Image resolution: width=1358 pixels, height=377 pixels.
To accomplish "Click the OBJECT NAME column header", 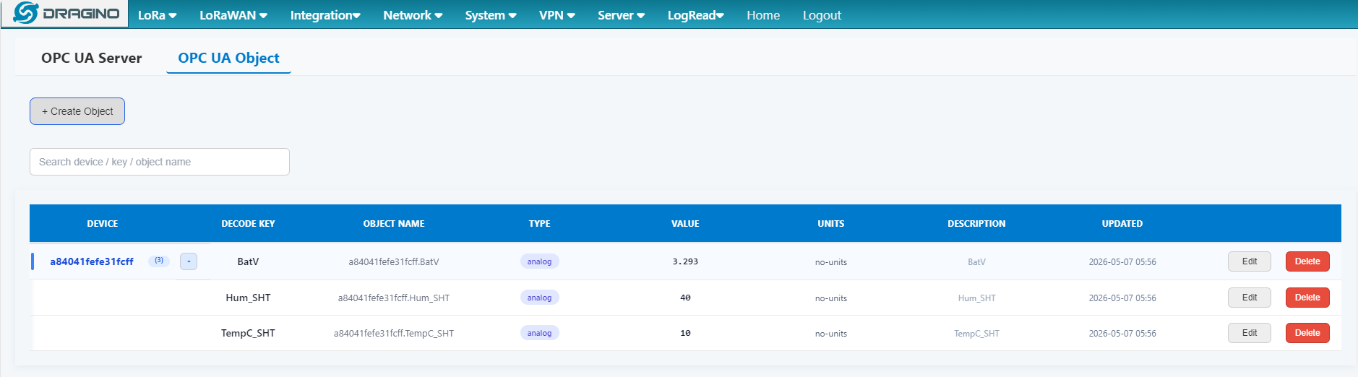I will 394,224.
